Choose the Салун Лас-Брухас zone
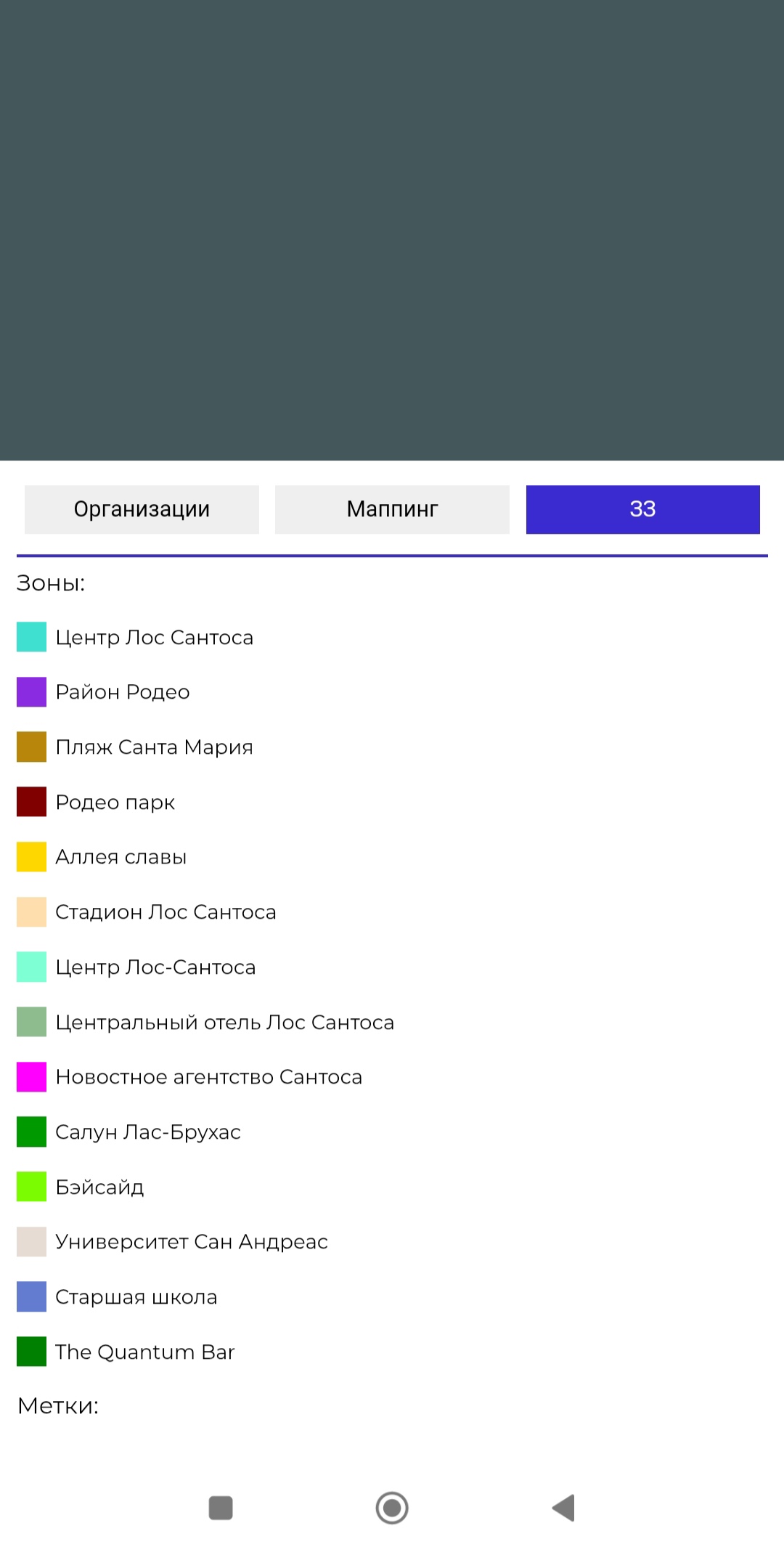 coord(148,1132)
